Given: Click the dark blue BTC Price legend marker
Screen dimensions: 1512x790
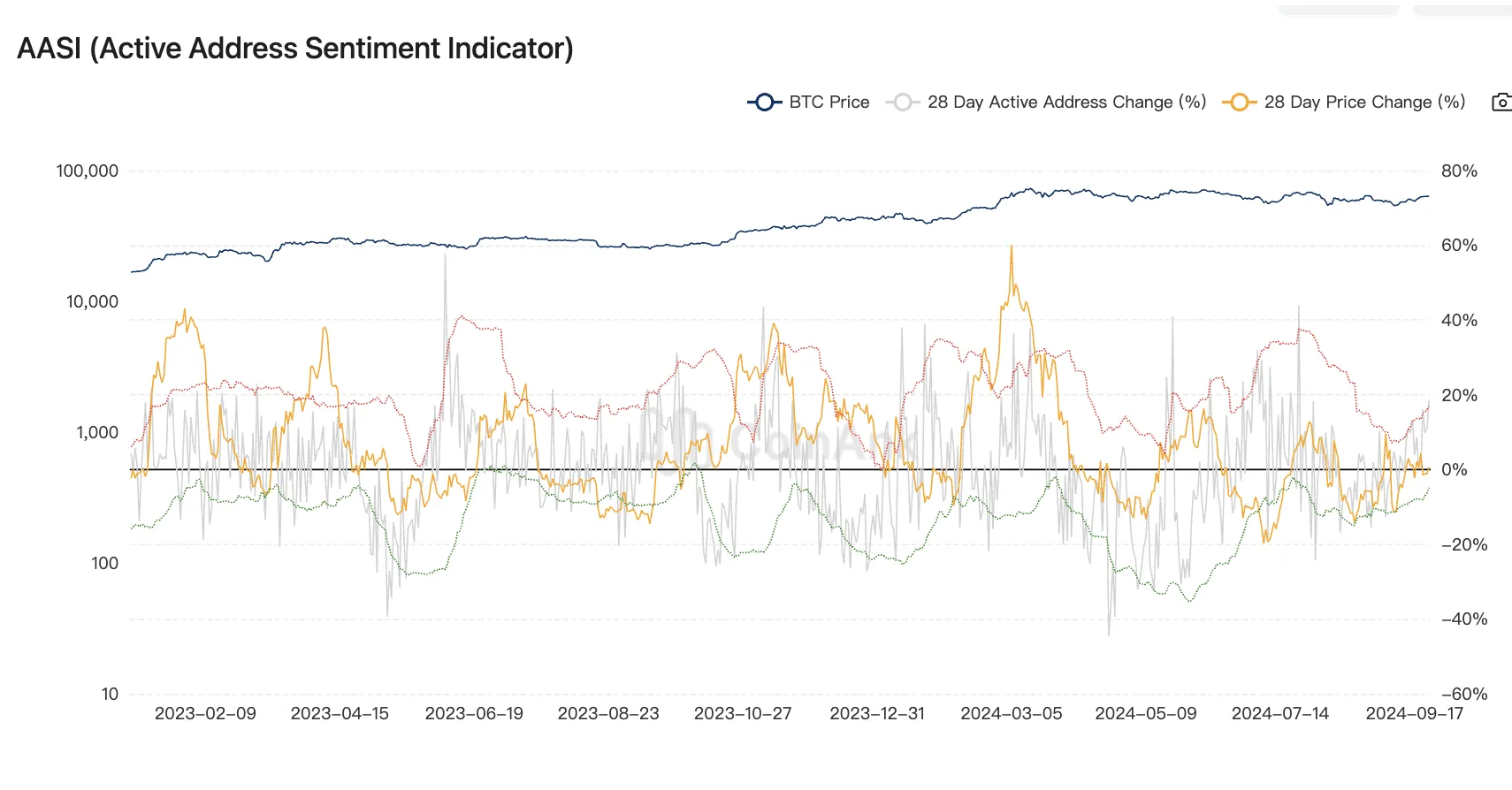Looking at the screenshot, I should click(765, 103).
